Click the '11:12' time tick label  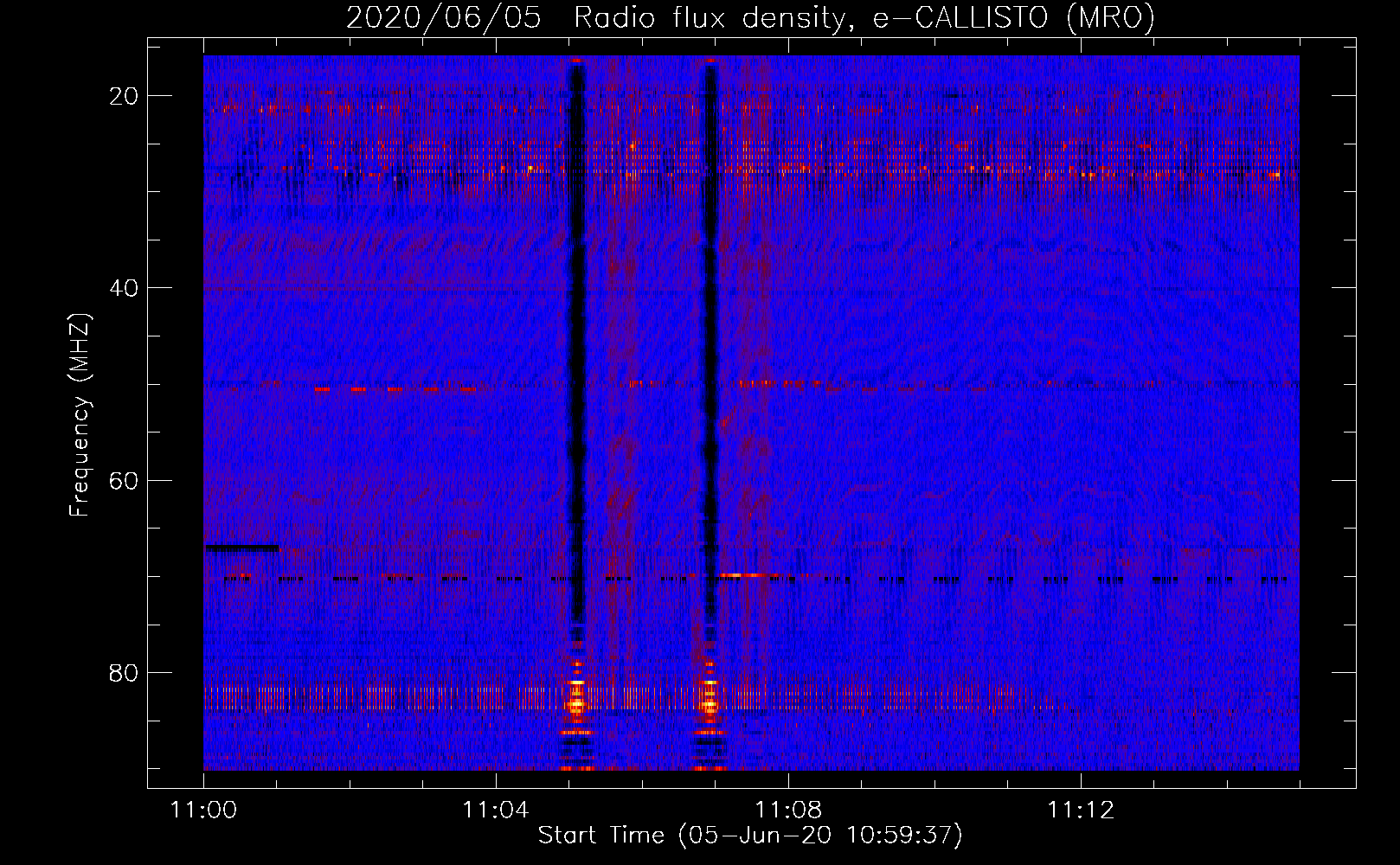click(1080, 811)
